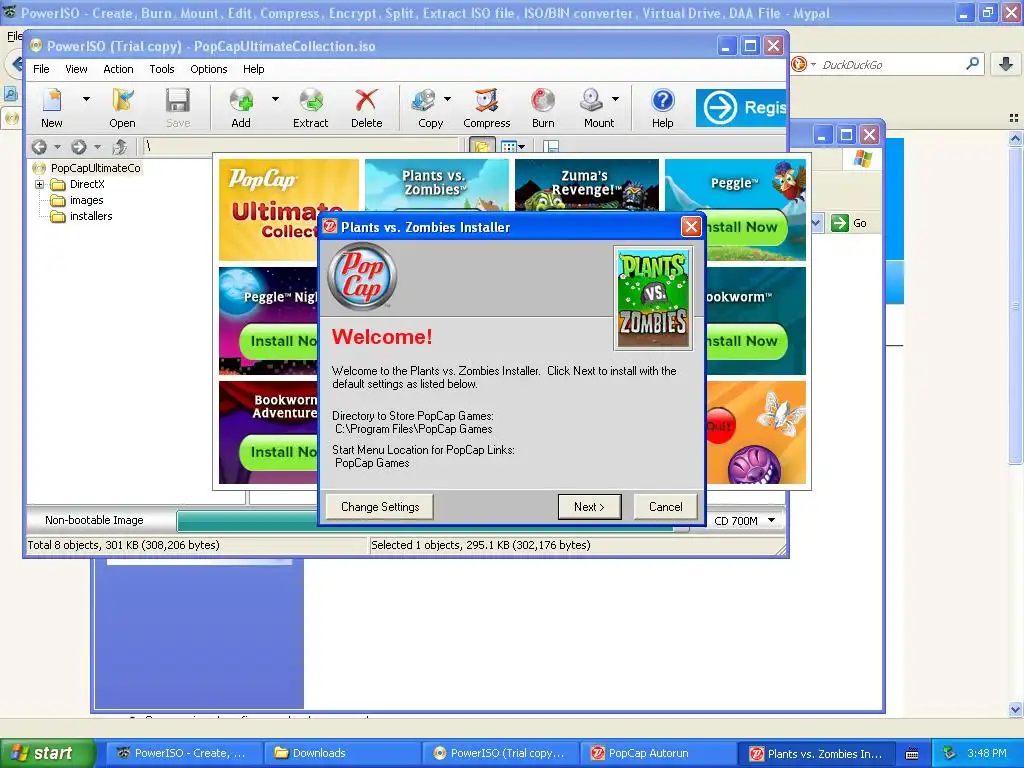Select the images folder in the tree
1024x768 pixels.
86,200
